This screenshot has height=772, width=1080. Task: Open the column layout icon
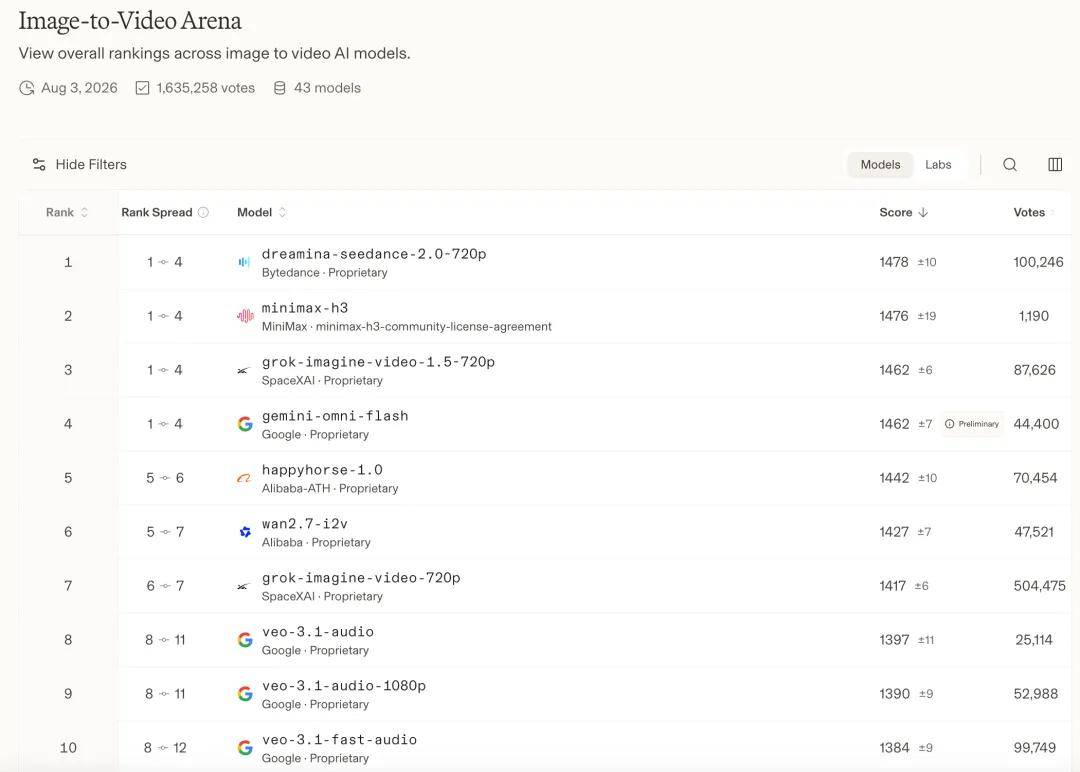pyautogui.click(x=1055, y=165)
